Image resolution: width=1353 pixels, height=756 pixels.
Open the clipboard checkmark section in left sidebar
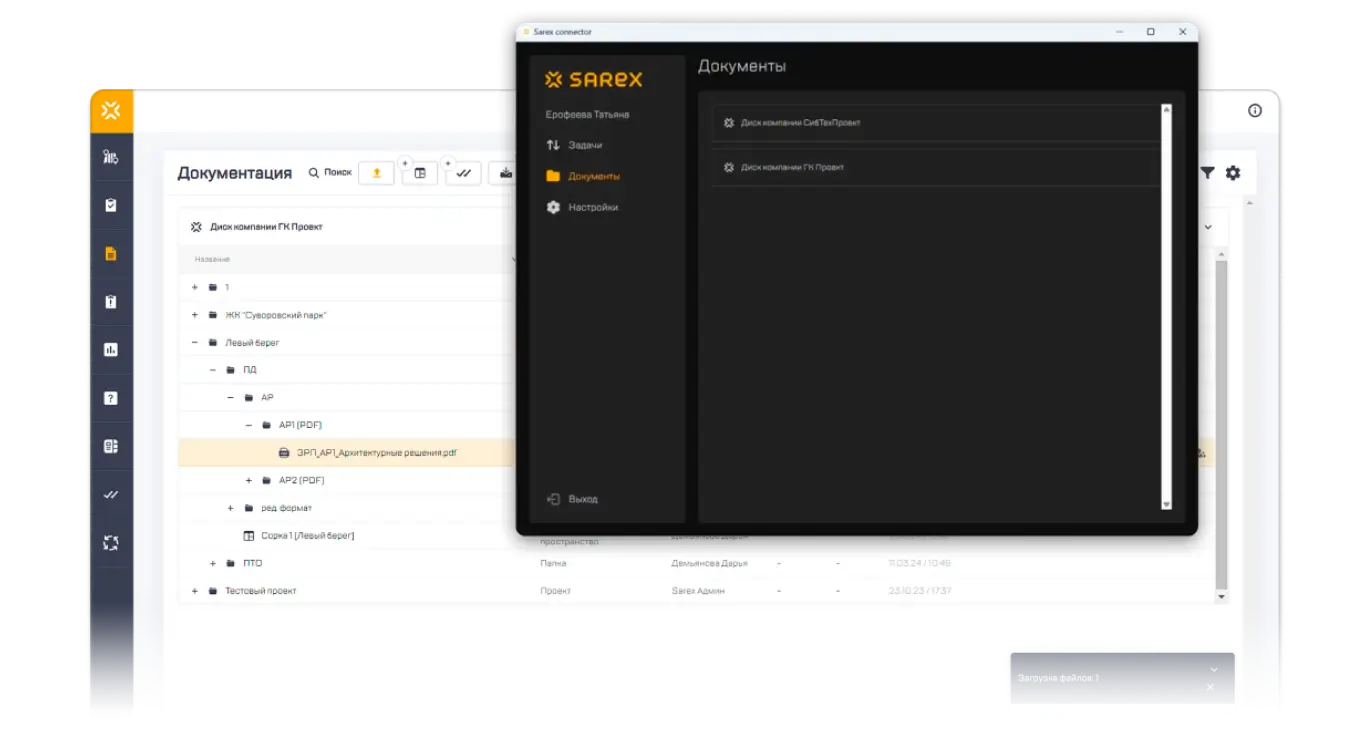(x=111, y=205)
